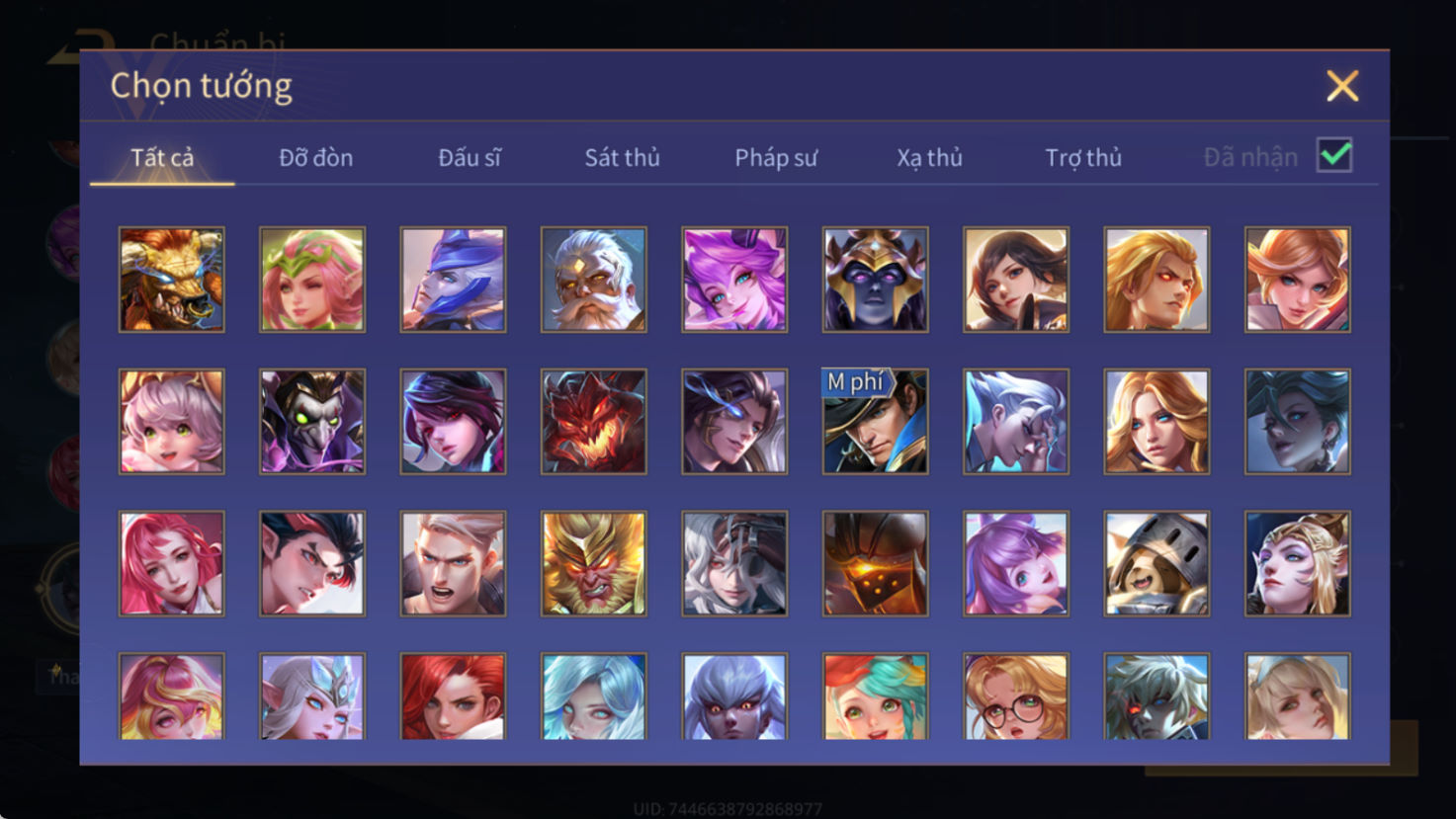Choose the red demon hero portrait
This screenshot has width=1456, height=819.
[594, 422]
